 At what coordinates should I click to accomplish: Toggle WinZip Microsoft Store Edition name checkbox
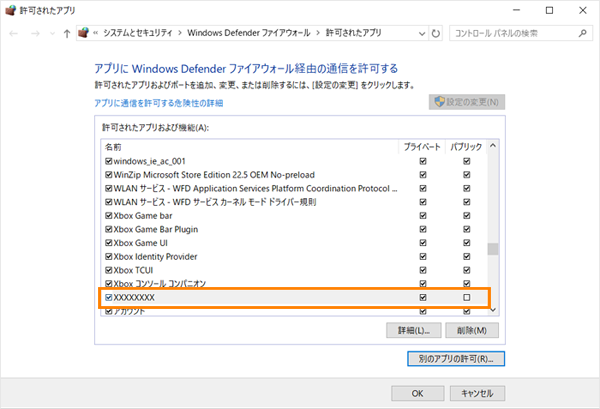[x=109, y=175]
